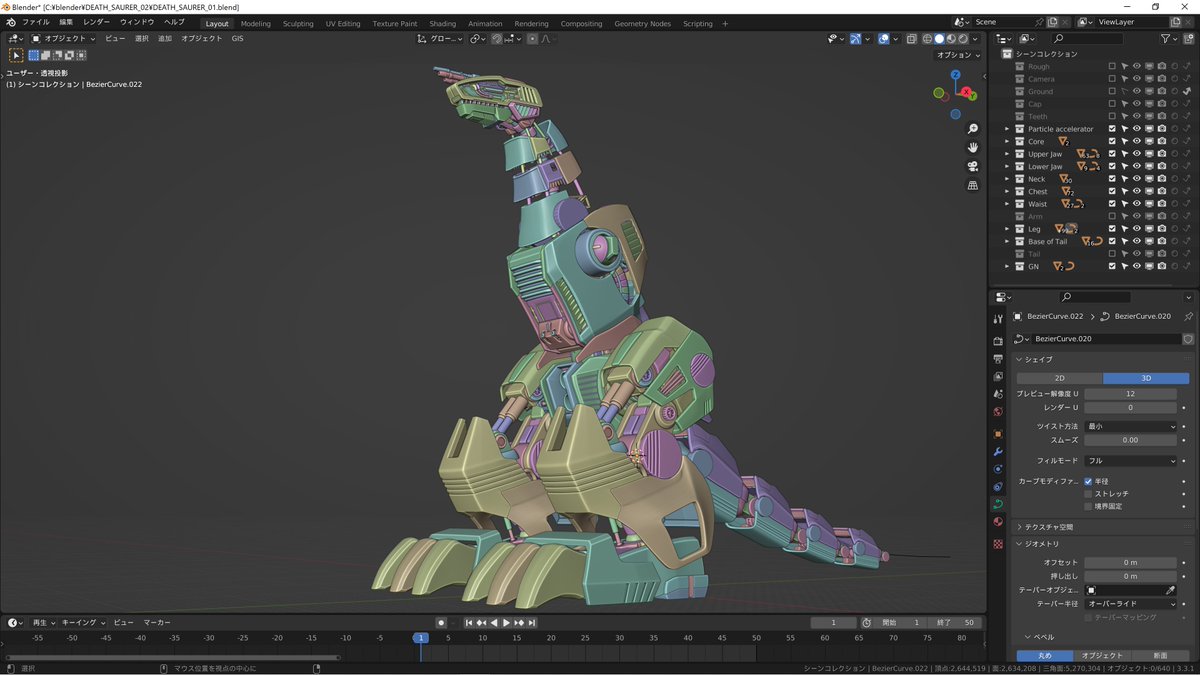Click the Blender logo menu icon
The height and width of the screenshot is (675, 1200).
[x=10, y=22]
